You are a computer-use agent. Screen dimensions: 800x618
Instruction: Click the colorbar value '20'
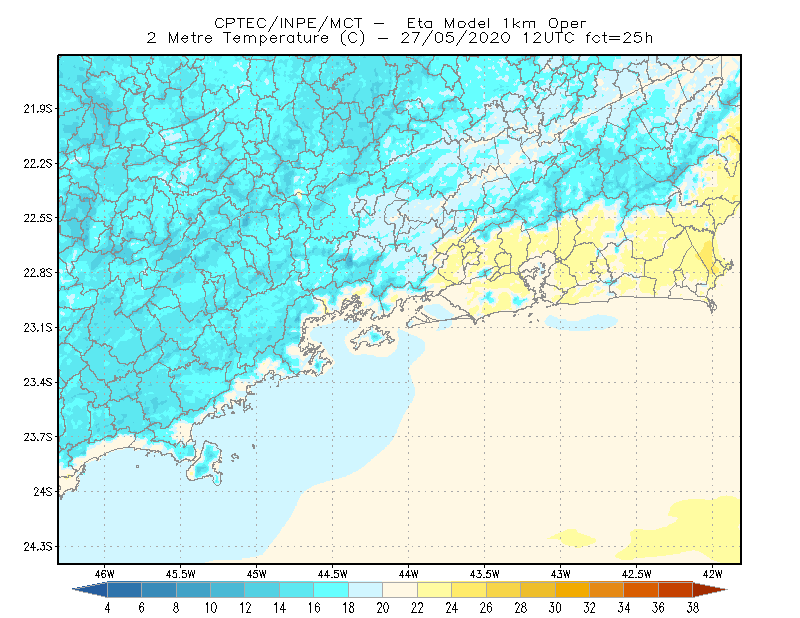[383, 608]
